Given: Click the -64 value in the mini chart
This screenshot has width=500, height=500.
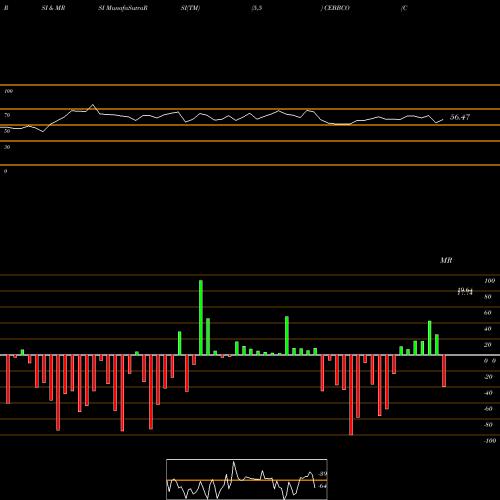Looking at the screenshot, I should (x=323, y=486).
